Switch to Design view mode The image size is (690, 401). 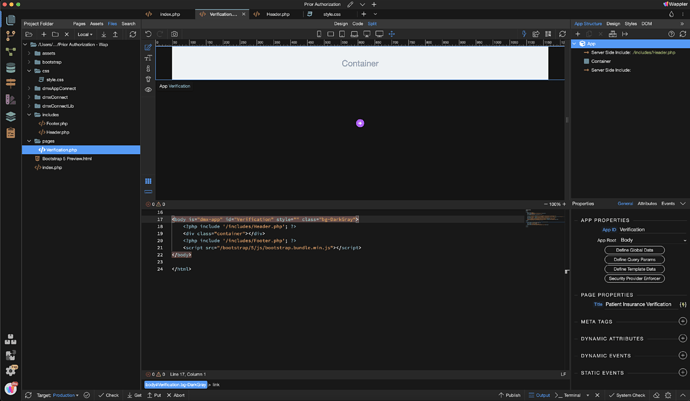pyautogui.click(x=341, y=24)
